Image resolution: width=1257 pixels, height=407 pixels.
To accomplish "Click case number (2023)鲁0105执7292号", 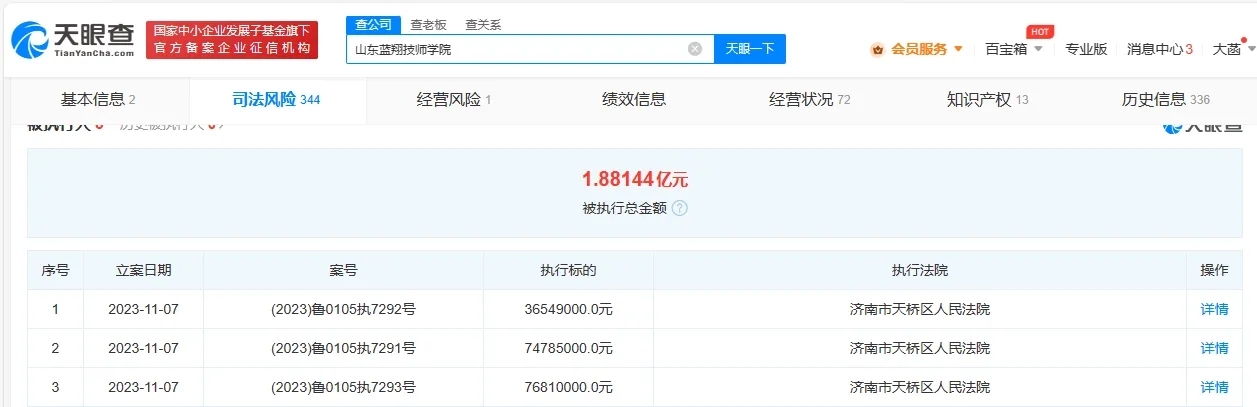I will click(343, 309).
